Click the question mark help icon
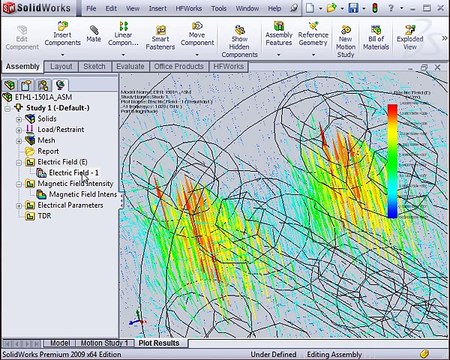Viewport: 450px width, 360px height. click(391, 8)
